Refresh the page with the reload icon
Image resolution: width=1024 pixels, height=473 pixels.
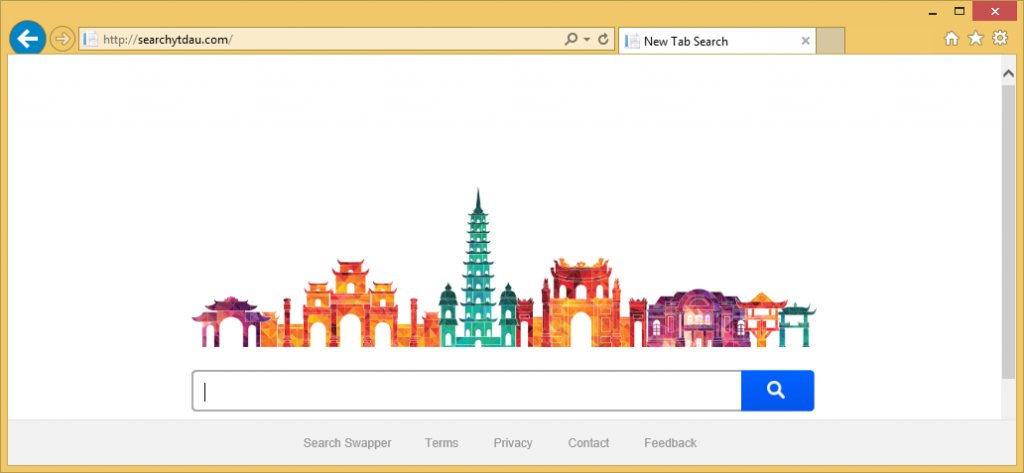pyautogui.click(x=603, y=40)
